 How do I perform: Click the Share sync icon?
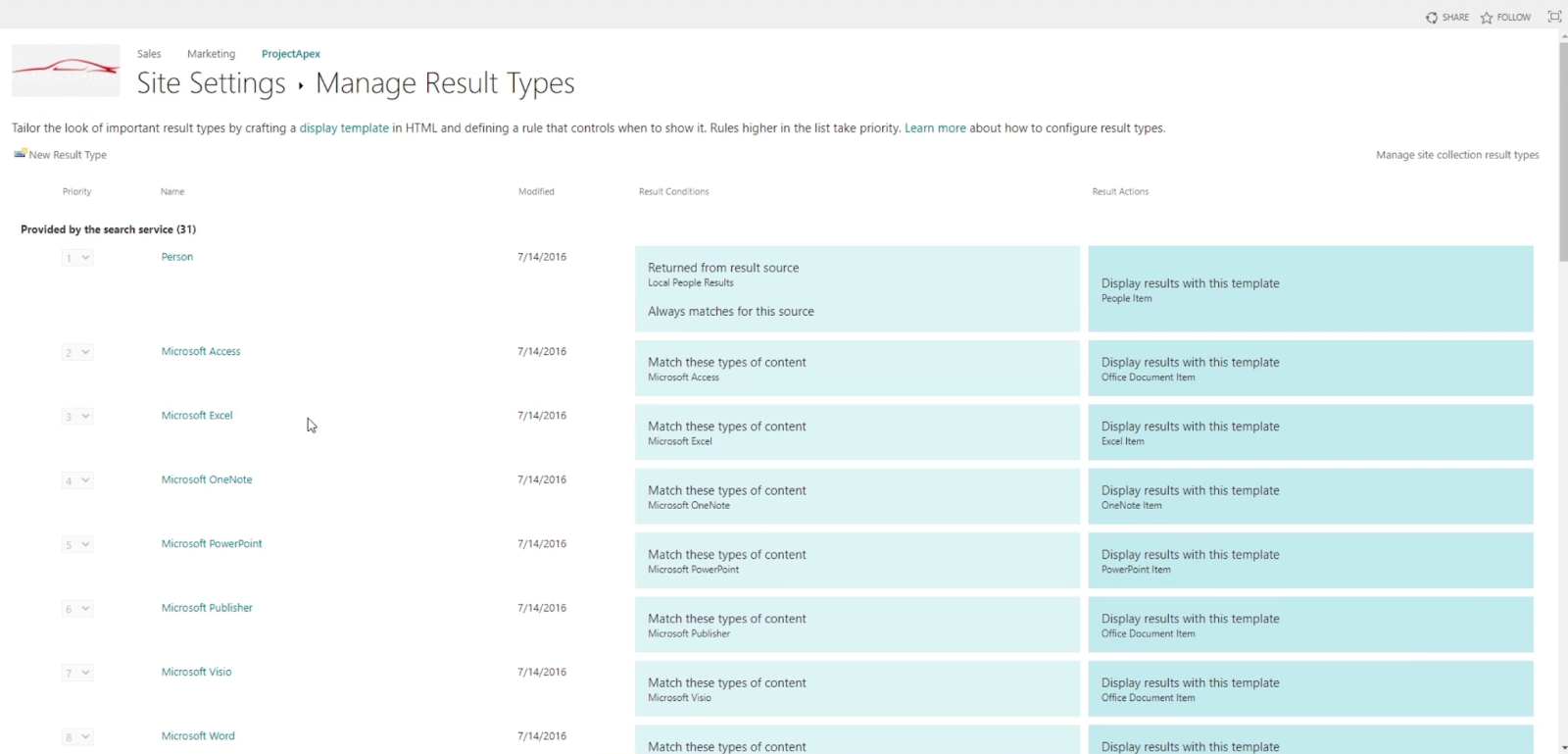click(x=1432, y=18)
